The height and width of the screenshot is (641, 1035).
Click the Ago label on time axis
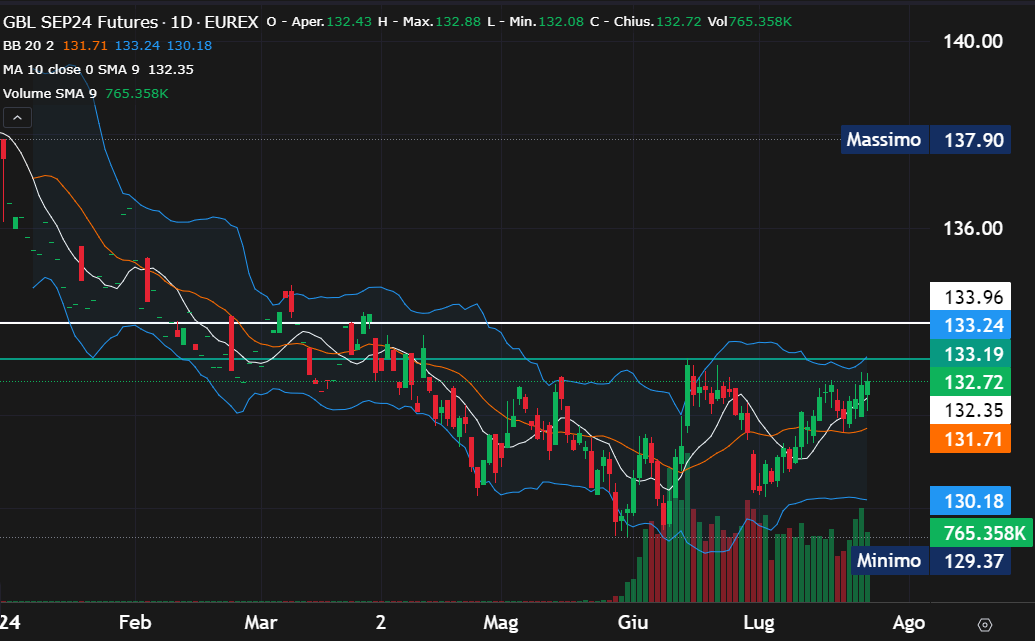click(907, 623)
